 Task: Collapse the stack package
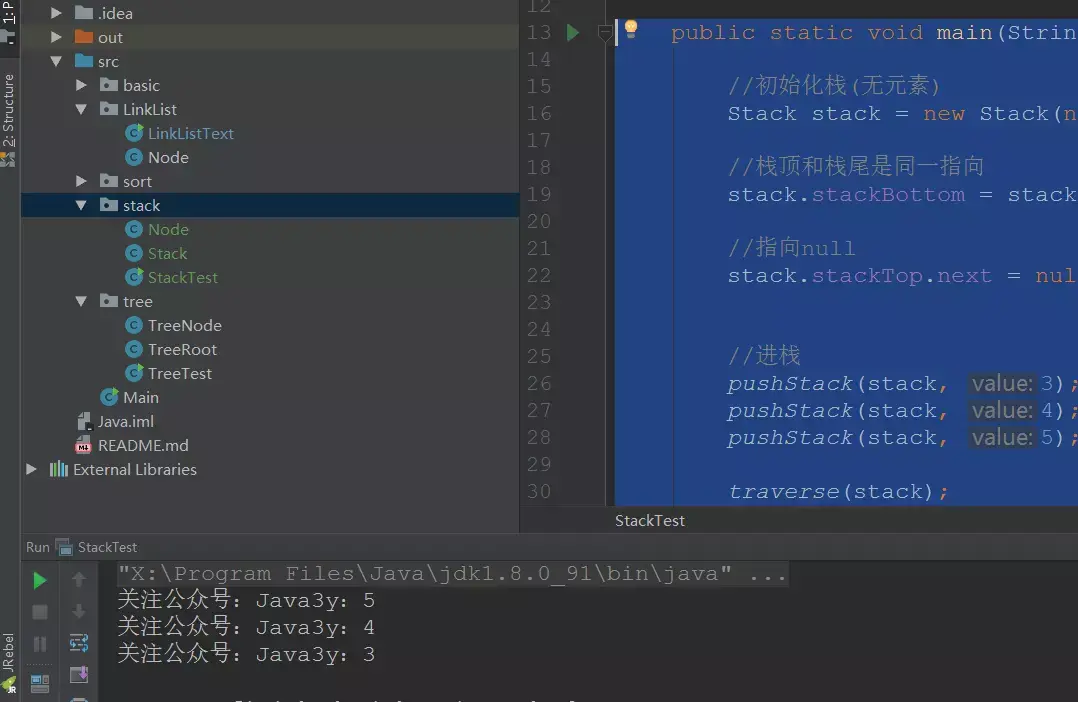pos(82,206)
